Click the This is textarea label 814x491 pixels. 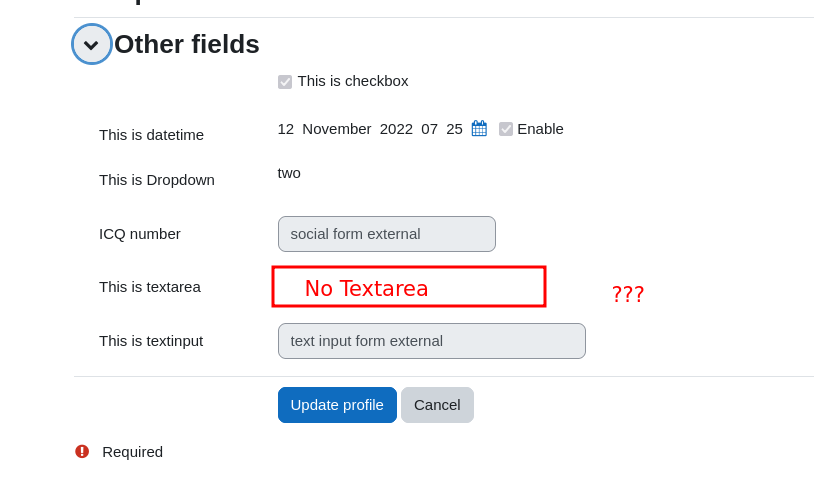[150, 287]
